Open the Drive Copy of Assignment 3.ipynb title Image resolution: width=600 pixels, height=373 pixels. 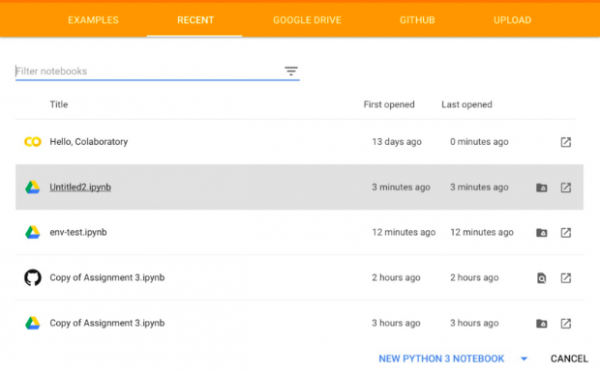click(107, 323)
